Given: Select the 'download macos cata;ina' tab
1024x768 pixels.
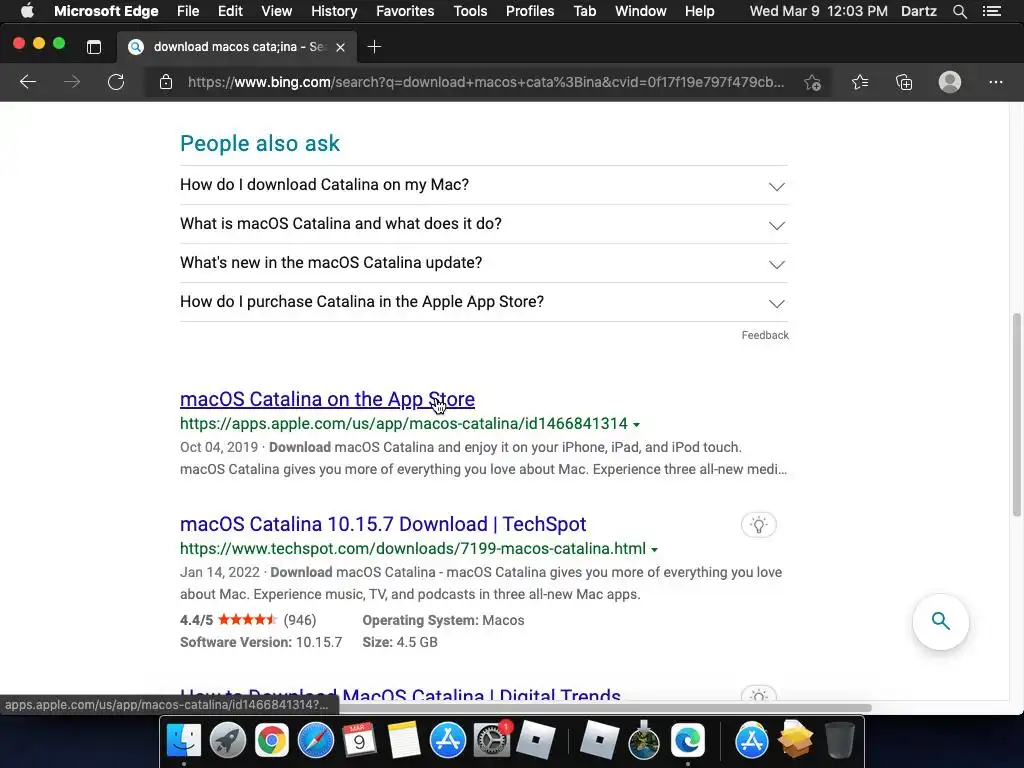Looking at the screenshot, I should (x=237, y=47).
